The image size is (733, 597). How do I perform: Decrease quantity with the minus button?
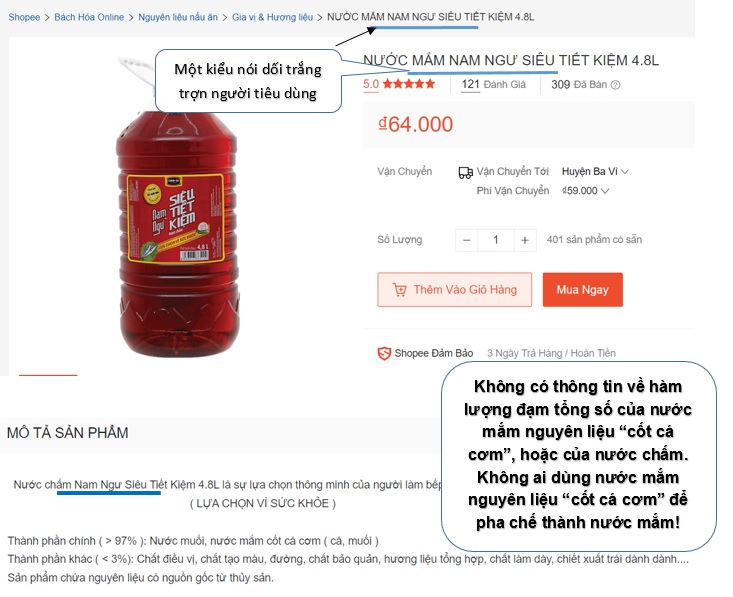point(467,240)
